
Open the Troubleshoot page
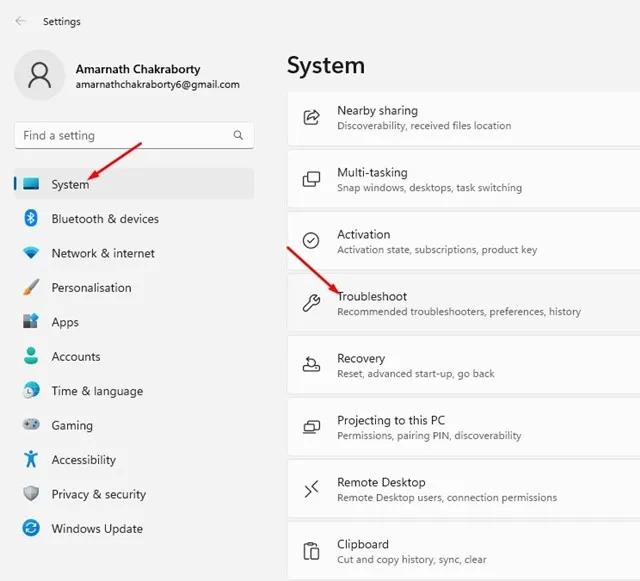coord(464,303)
